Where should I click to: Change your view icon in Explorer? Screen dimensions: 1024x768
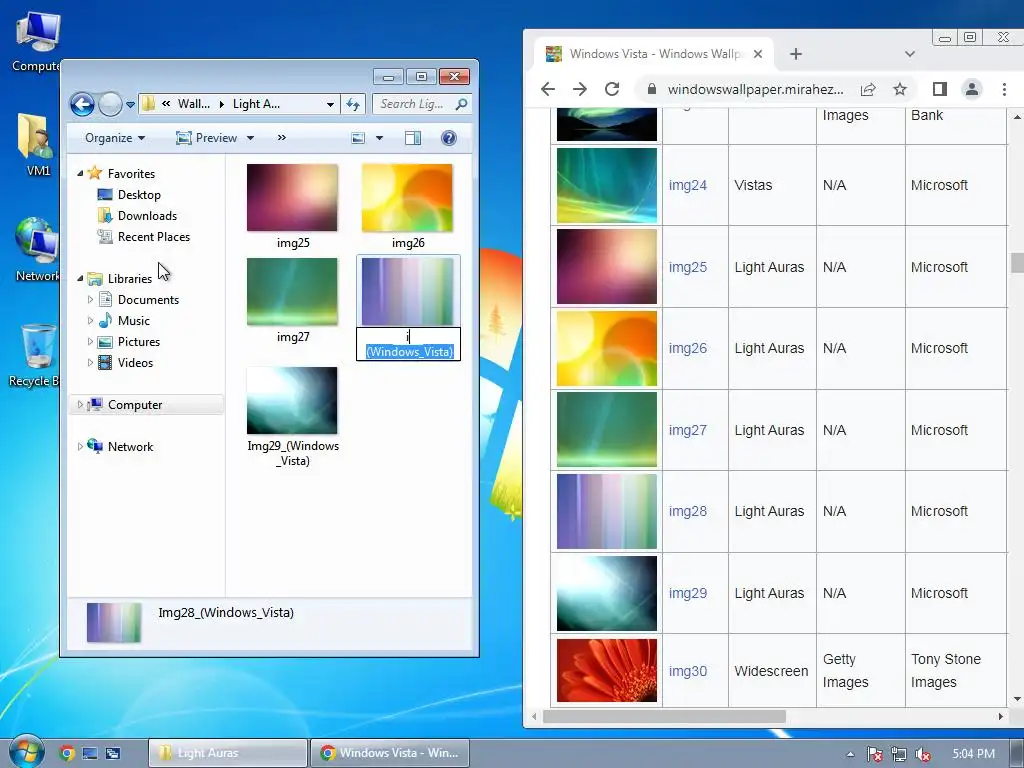[x=358, y=138]
